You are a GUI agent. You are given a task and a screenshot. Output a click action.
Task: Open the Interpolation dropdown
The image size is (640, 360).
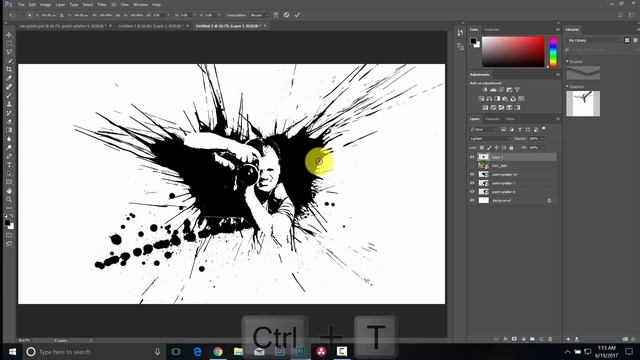(x=260, y=15)
